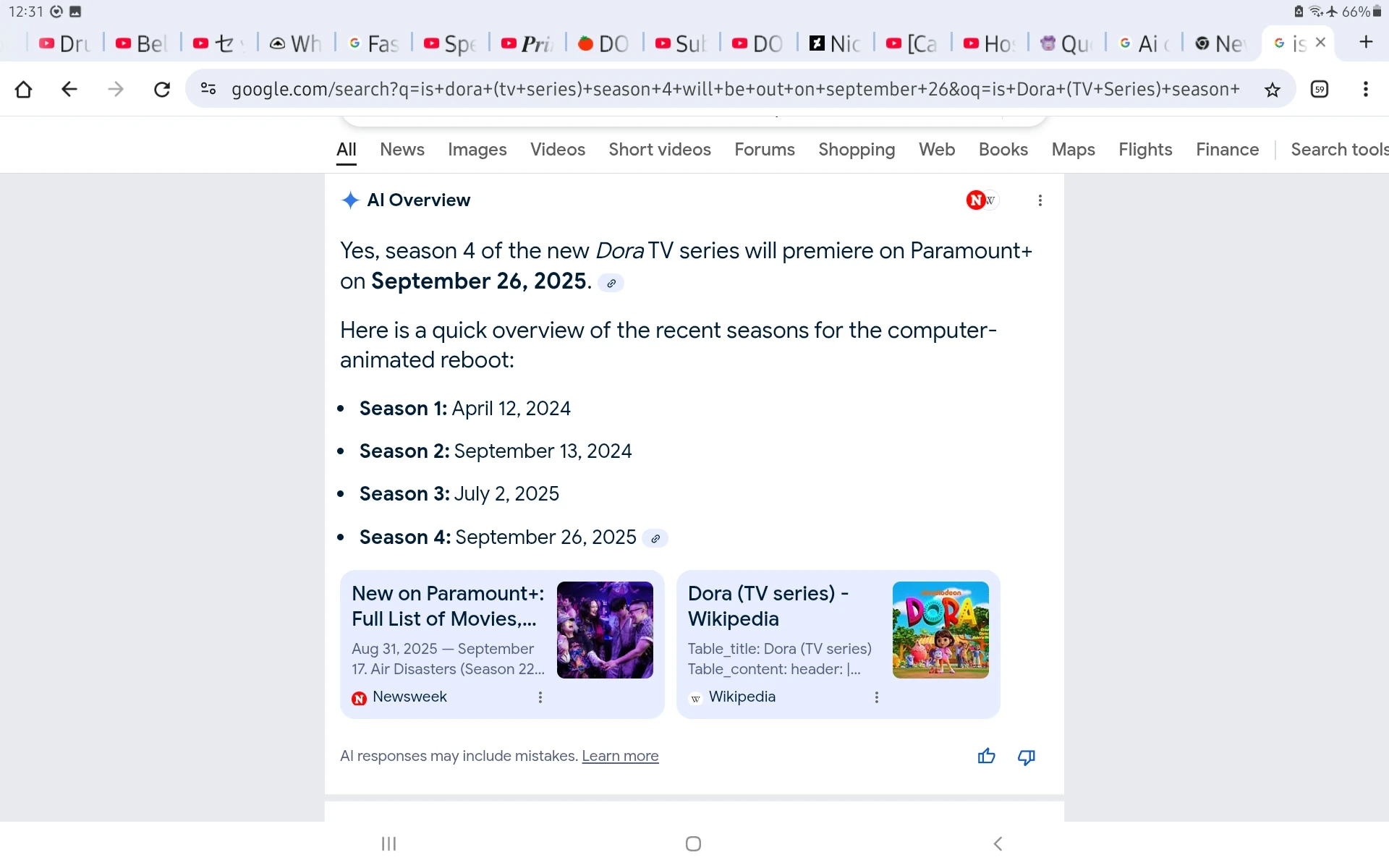This screenshot has width=1389, height=868.
Task: Tap the Chrome home icon
Action: click(x=24, y=89)
